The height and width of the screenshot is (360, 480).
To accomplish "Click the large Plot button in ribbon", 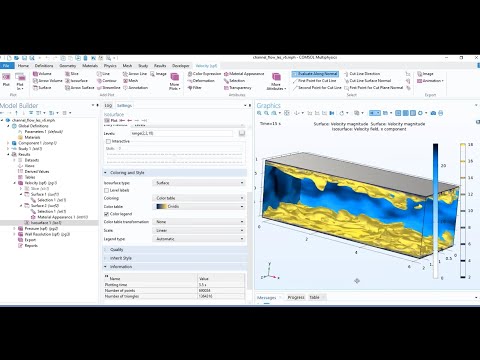I will tap(6, 80).
